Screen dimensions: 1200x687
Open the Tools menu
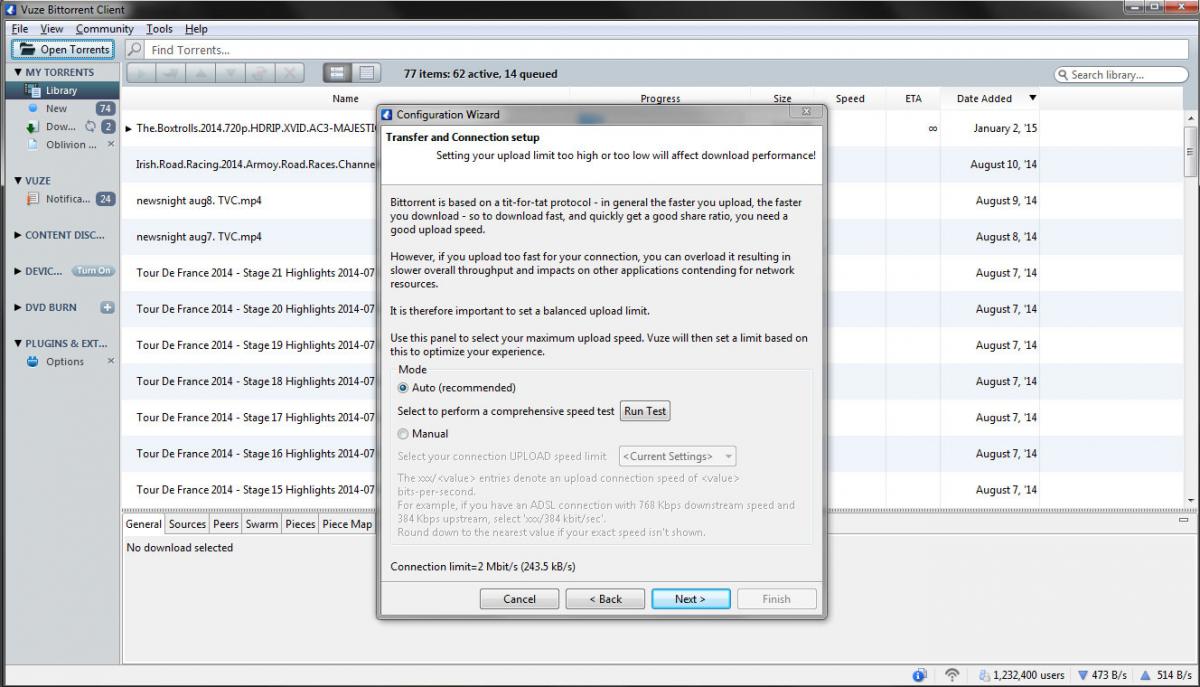pos(159,29)
